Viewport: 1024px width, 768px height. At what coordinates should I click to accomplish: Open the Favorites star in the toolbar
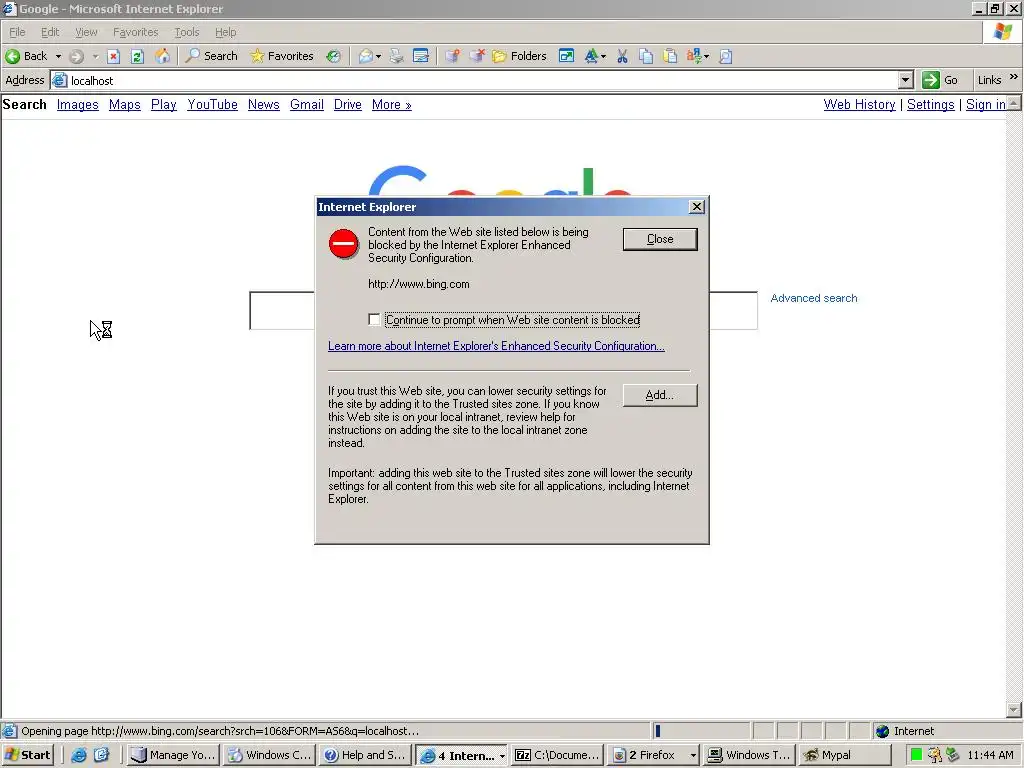[x=282, y=56]
